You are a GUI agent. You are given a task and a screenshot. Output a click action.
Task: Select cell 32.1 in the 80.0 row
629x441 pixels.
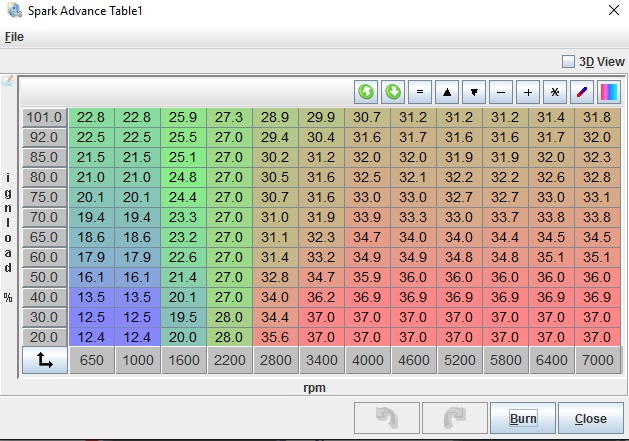coord(413,177)
